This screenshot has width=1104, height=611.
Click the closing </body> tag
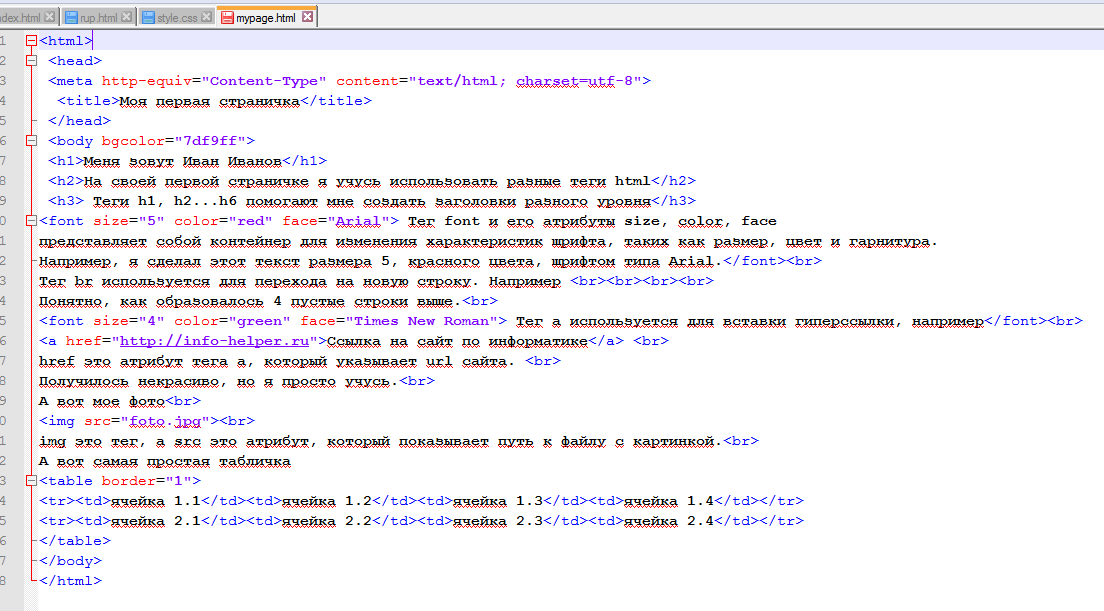[70, 561]
